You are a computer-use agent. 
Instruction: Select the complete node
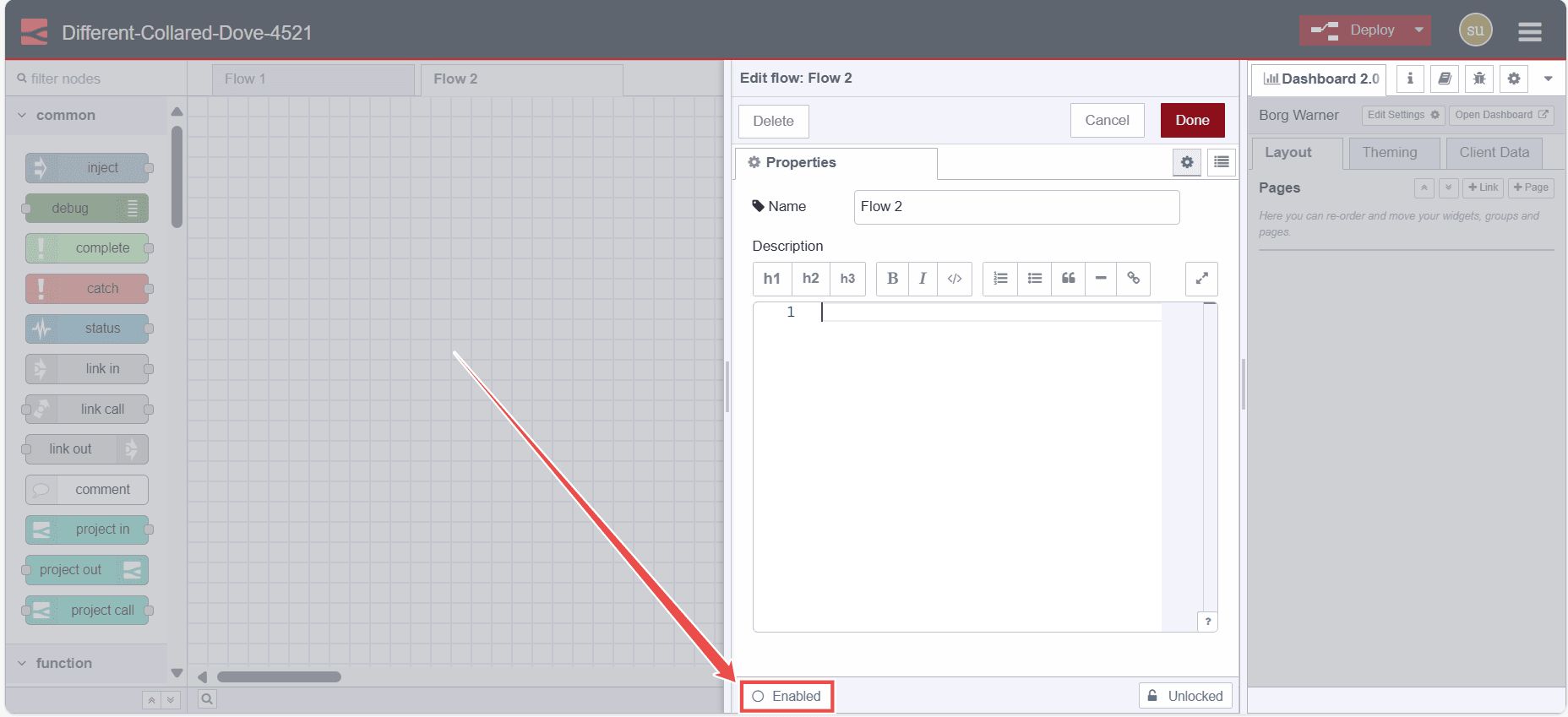[x=87, y=248]
